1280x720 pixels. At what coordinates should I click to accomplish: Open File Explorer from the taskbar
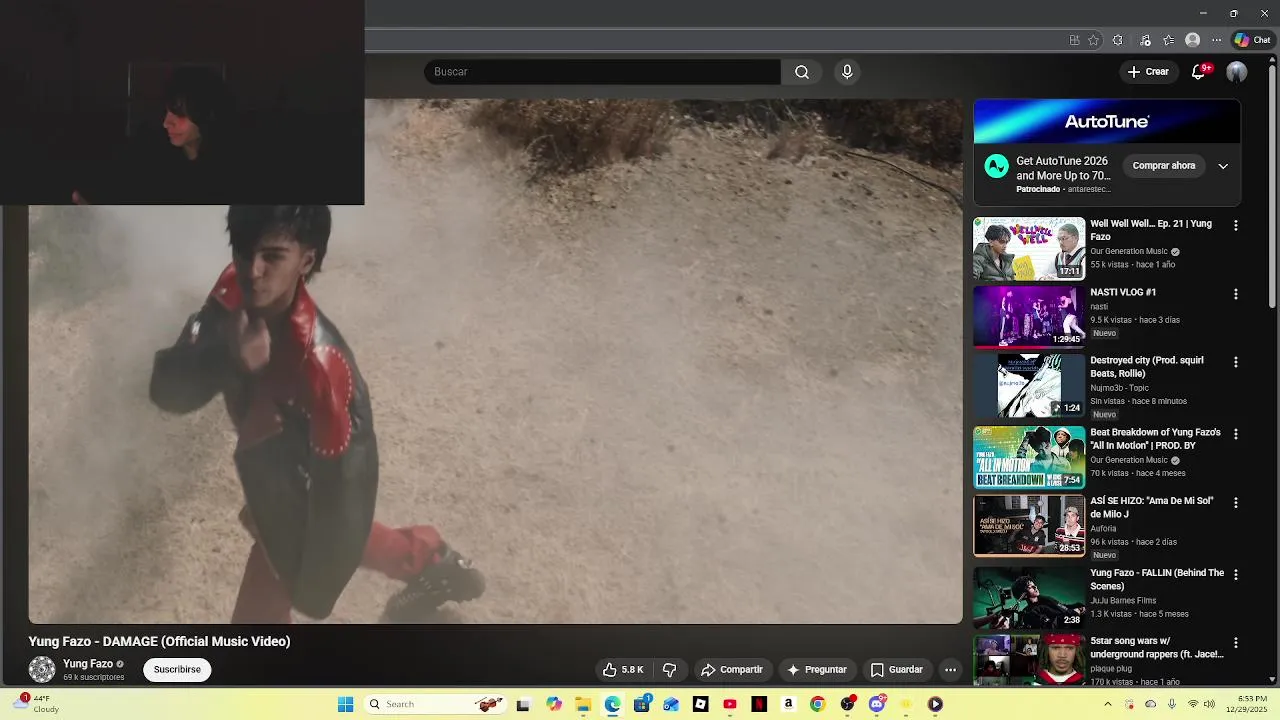point(582,704)
